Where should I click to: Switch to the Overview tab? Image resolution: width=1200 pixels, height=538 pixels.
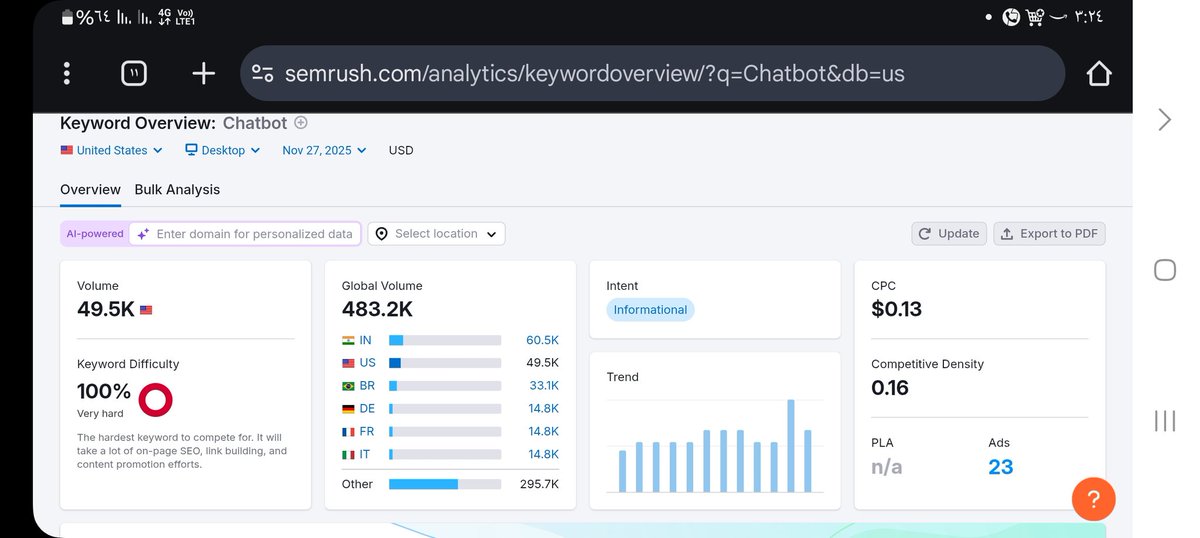tap(90, 189)
